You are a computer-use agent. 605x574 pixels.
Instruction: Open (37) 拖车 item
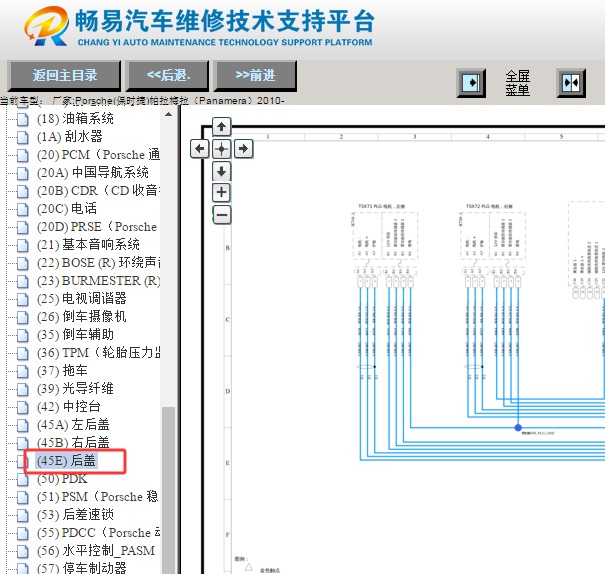[62, 371]
